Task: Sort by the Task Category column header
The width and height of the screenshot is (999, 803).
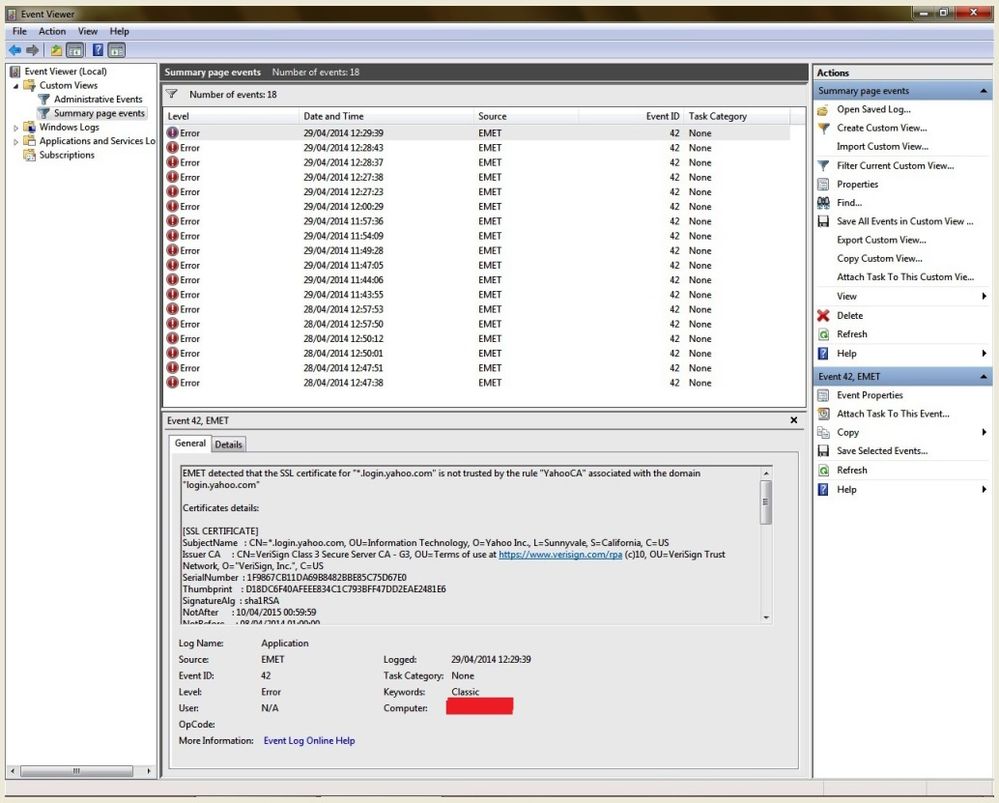Action: point(737,116)
